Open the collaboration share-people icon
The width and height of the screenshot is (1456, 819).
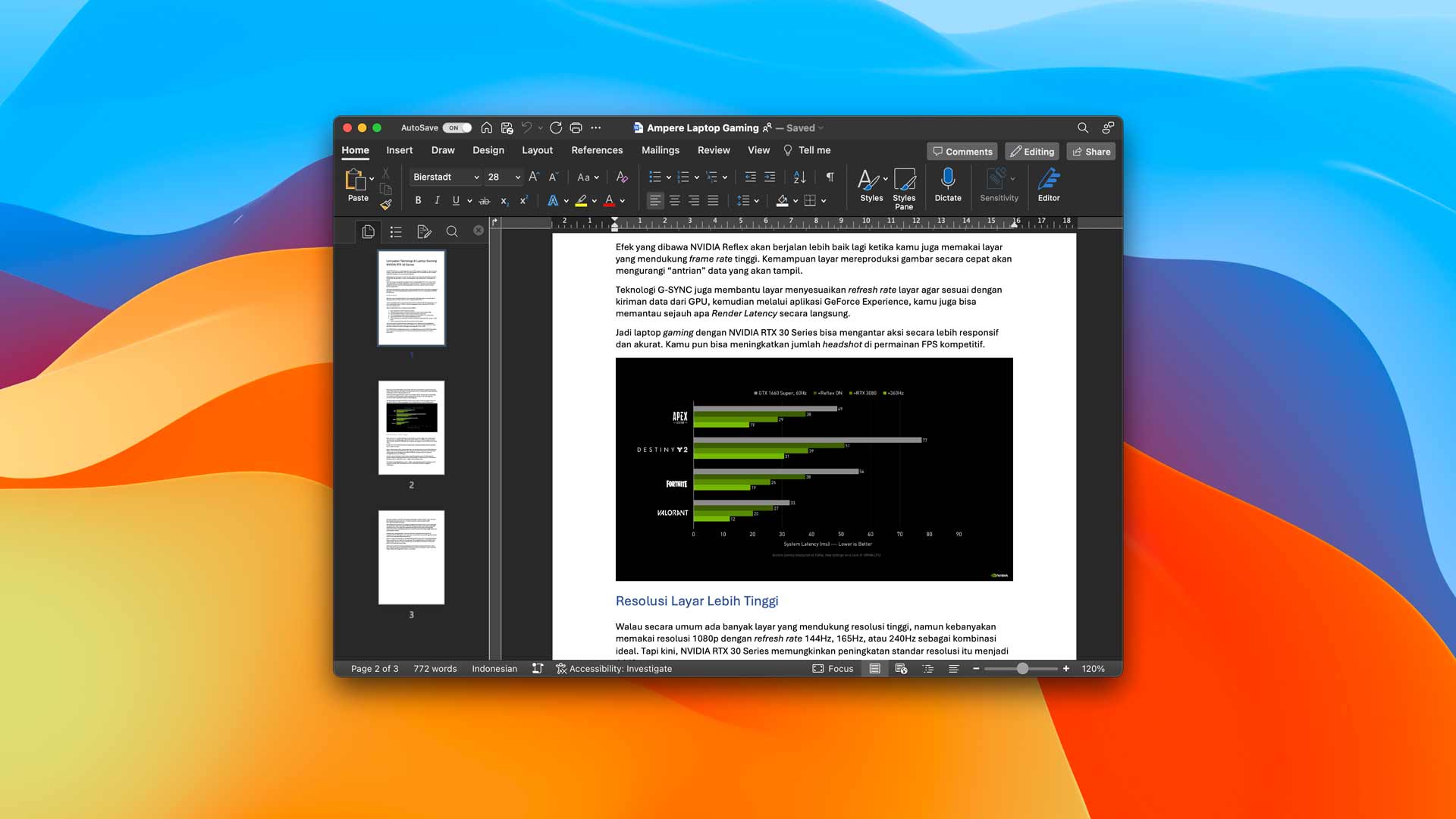pyautogui.click(x=1108, y=127)
